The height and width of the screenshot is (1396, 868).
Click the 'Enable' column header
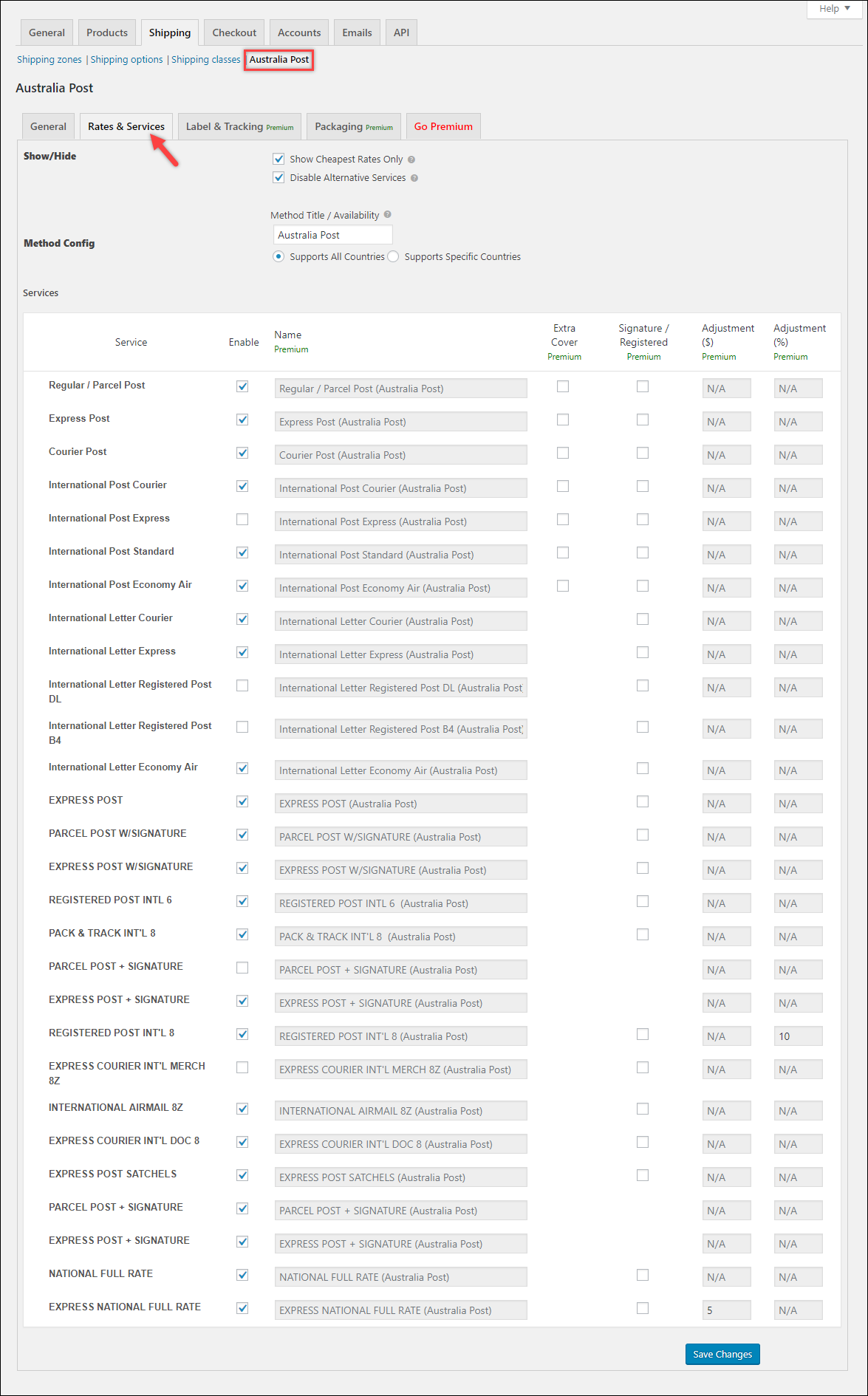tap(244, 342)
